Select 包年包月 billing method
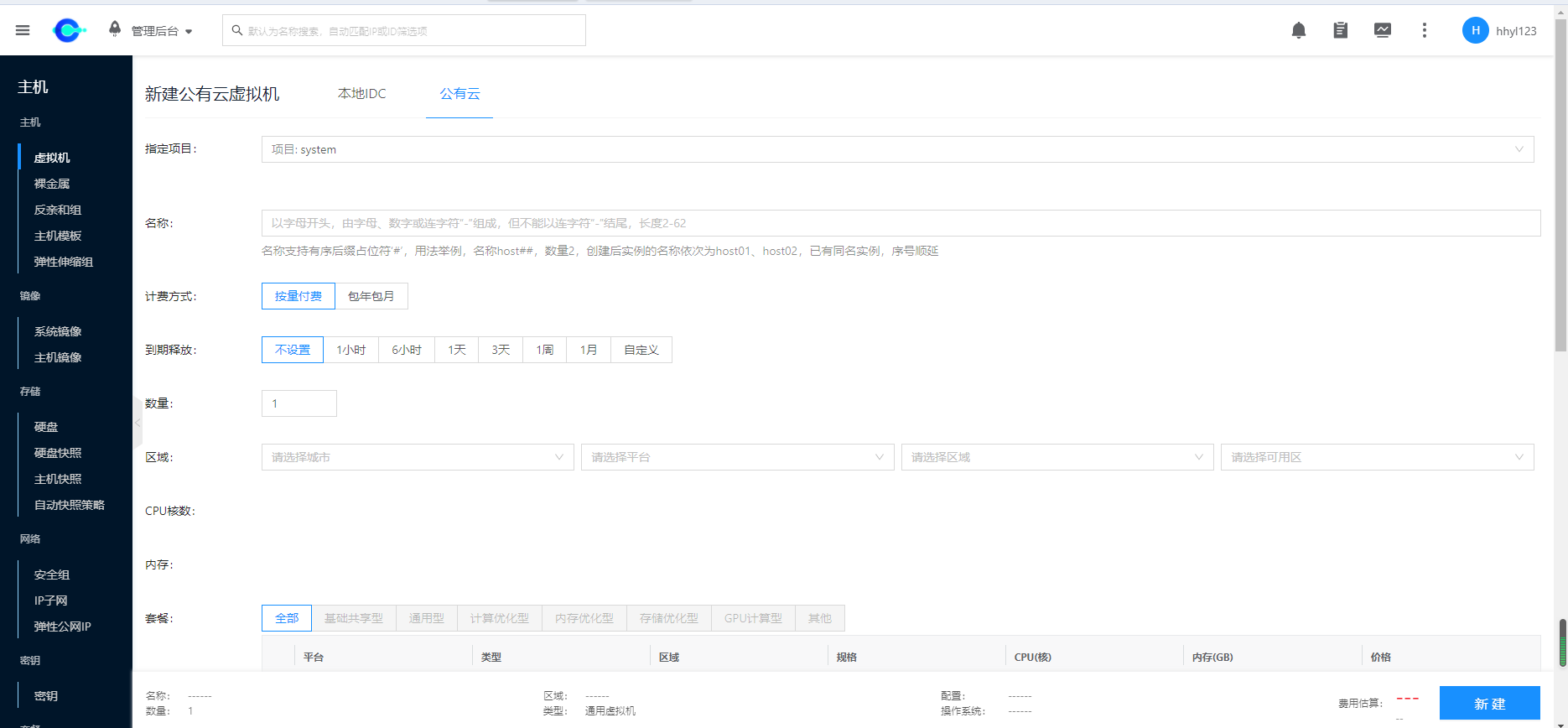The width and height of the screenshot is (1568, 728). coord(371,296)
